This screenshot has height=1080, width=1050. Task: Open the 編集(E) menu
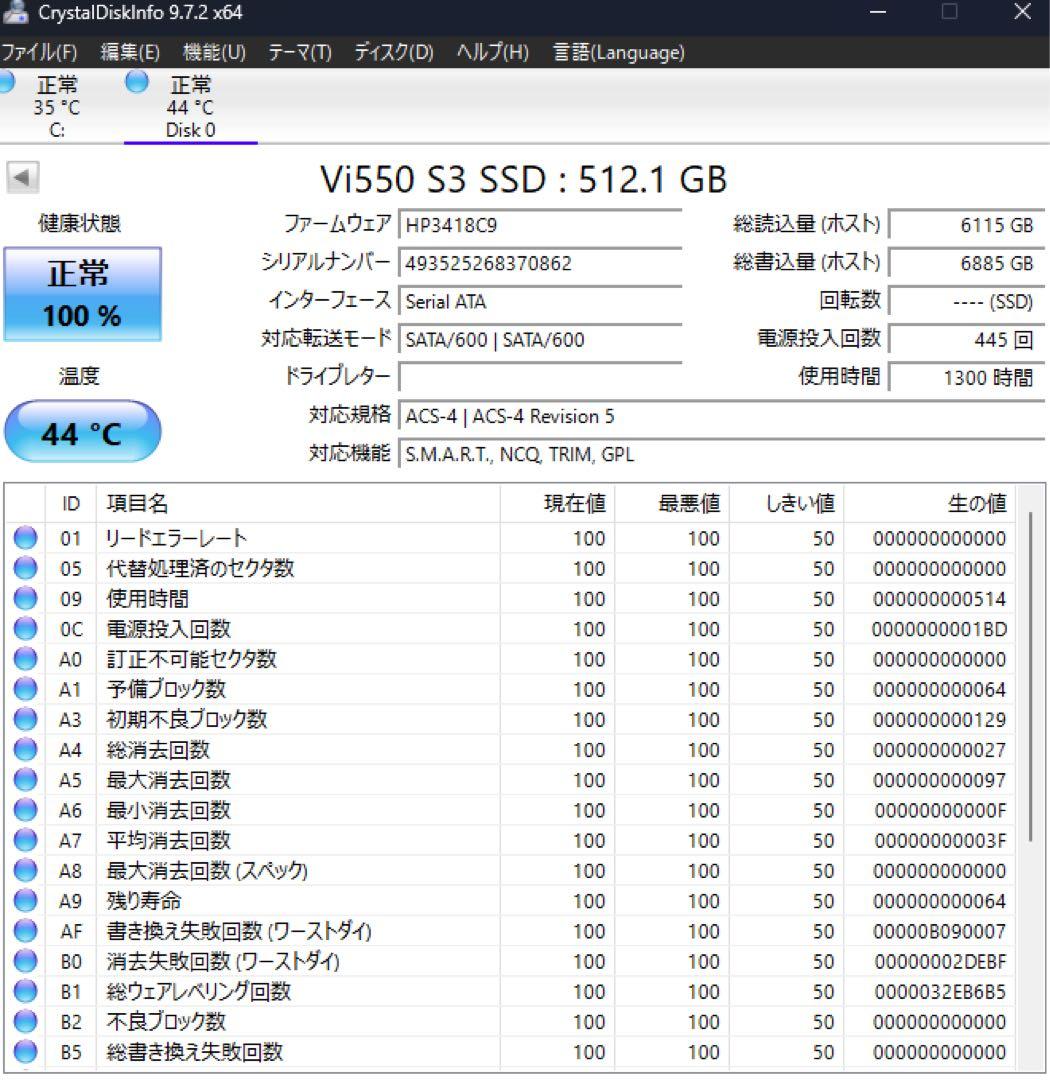tap(130, 52)
